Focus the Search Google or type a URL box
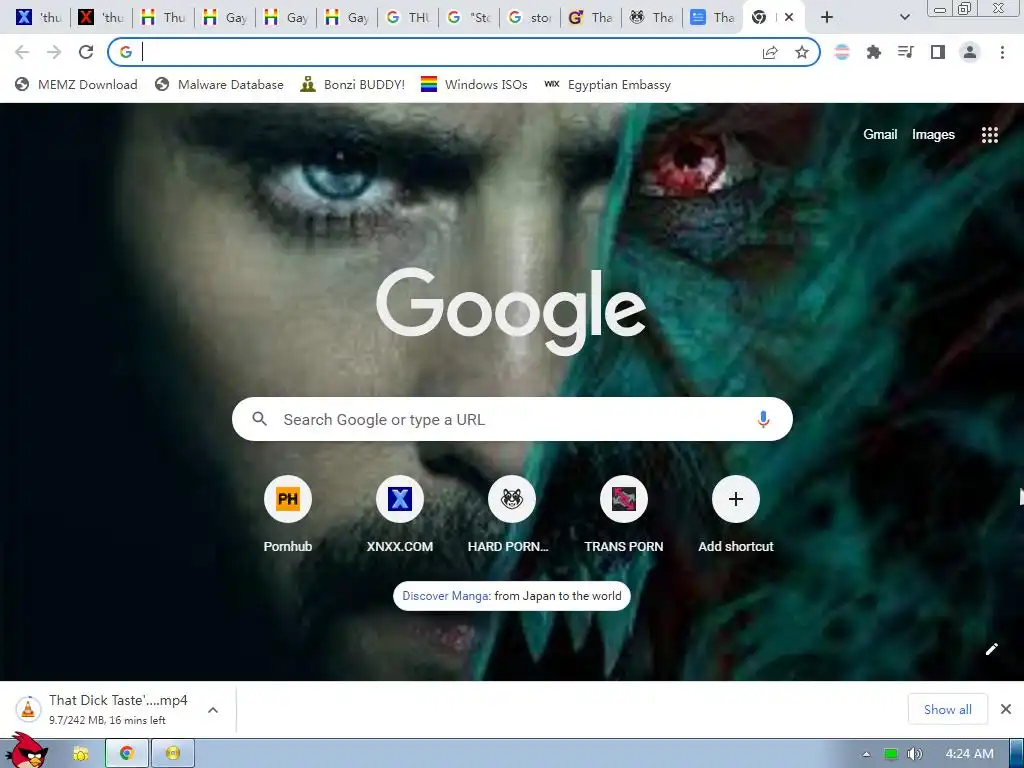 click(x=512, y=419)
